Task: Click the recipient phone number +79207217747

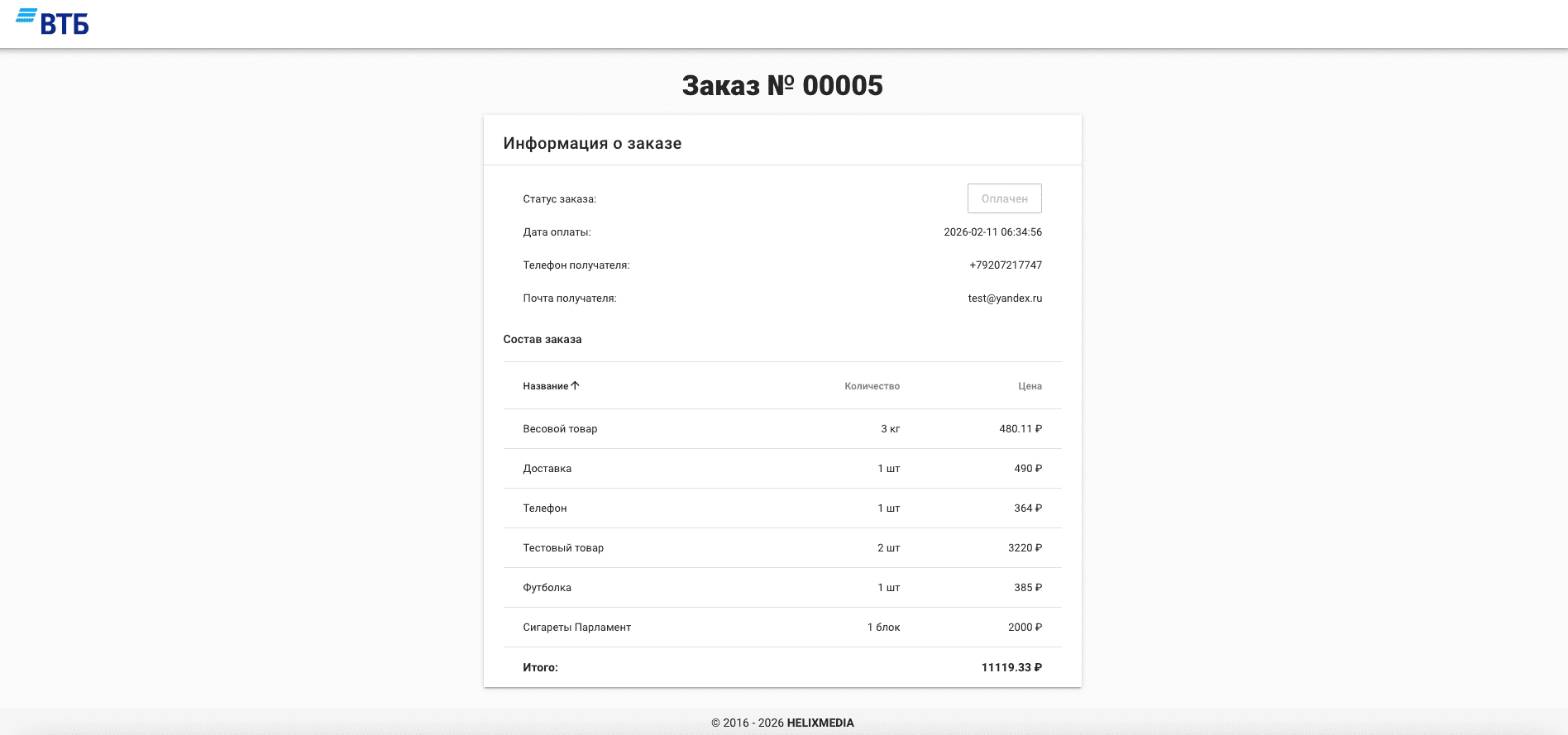Action: [x=1006, y=265]
